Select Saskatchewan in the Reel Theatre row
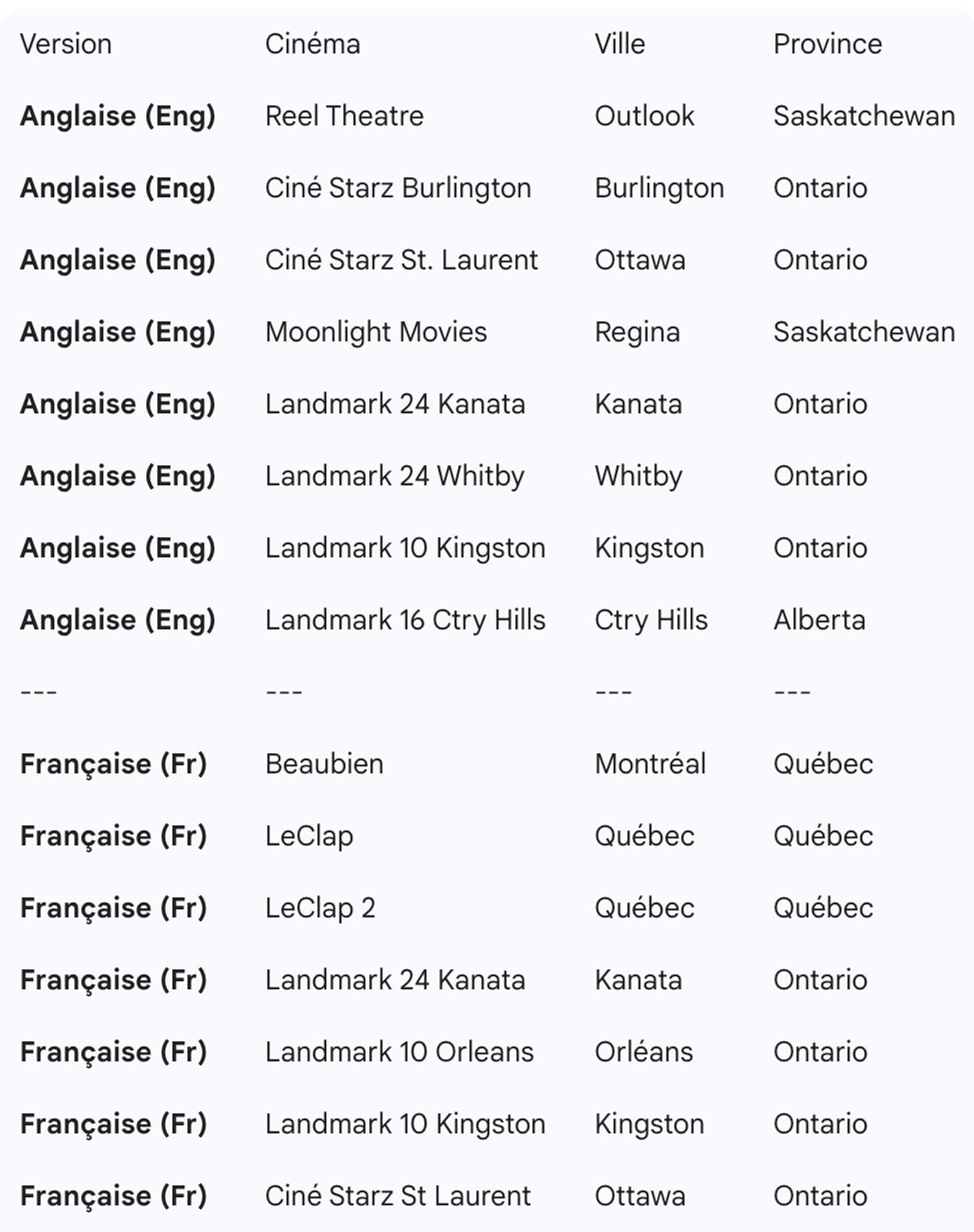The height and width of the screenshot is (1232, 974). (x=864, y=116)
